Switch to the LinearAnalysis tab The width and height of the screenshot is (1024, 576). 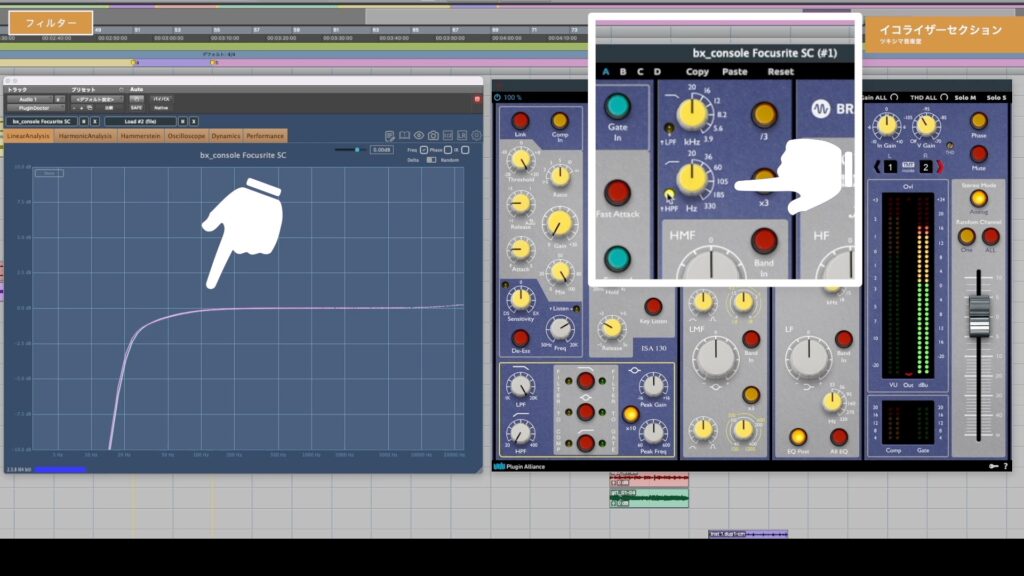click(x=29, y=136)
